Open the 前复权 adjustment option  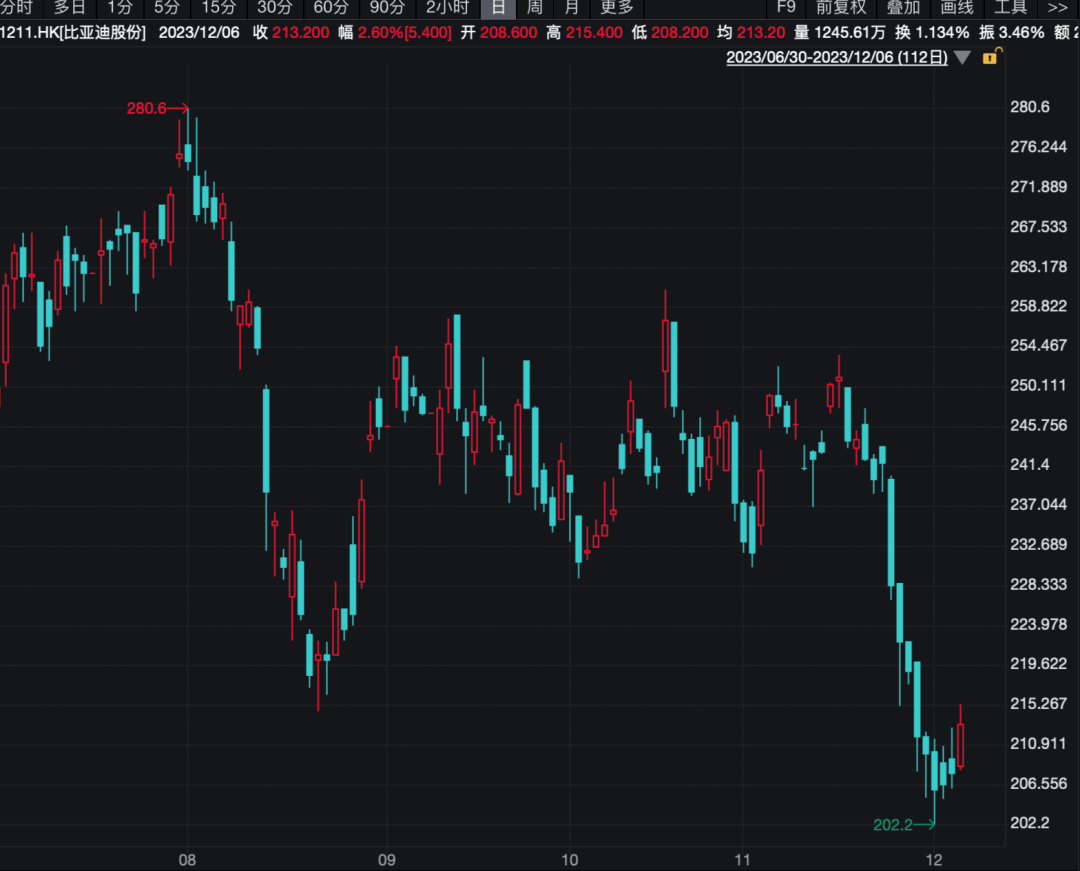click(x=841, y=8)
